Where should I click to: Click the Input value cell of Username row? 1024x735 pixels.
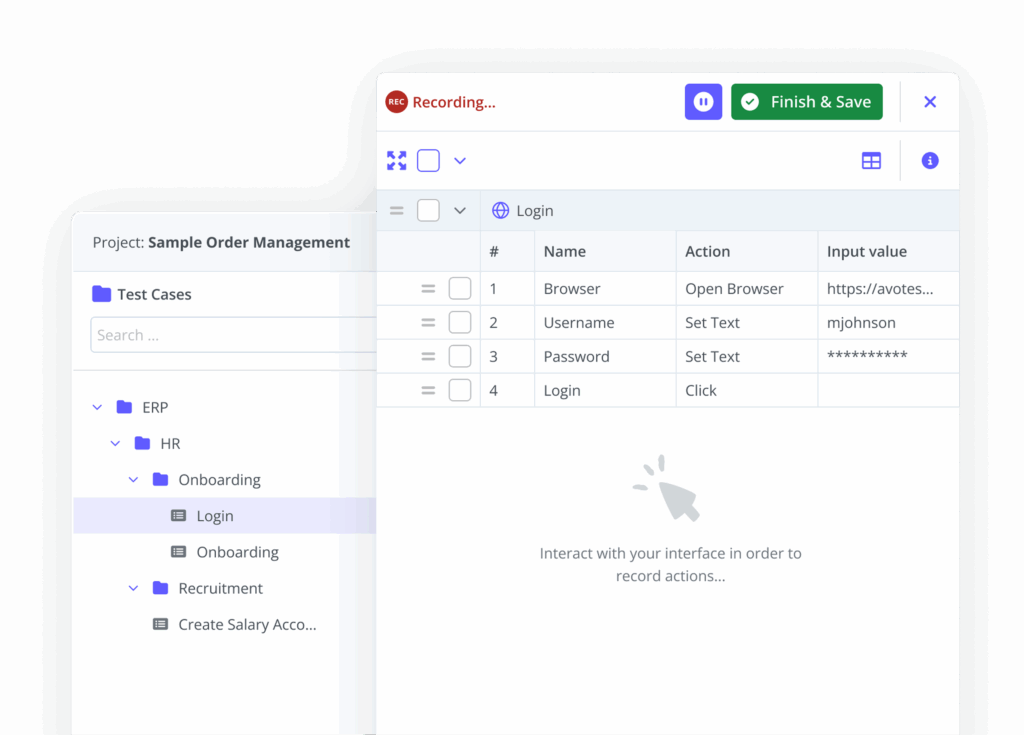coord(887,323)
